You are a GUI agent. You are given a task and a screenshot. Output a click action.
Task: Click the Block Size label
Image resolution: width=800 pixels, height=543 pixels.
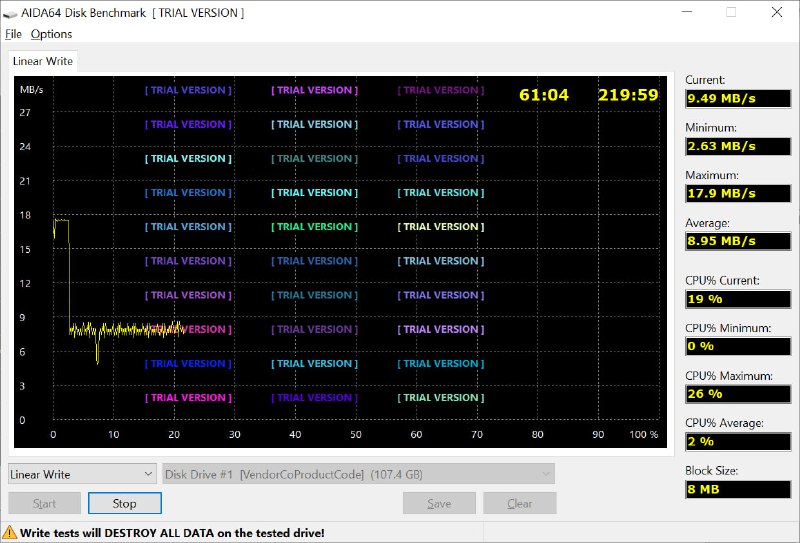click(x=711, y=471)
